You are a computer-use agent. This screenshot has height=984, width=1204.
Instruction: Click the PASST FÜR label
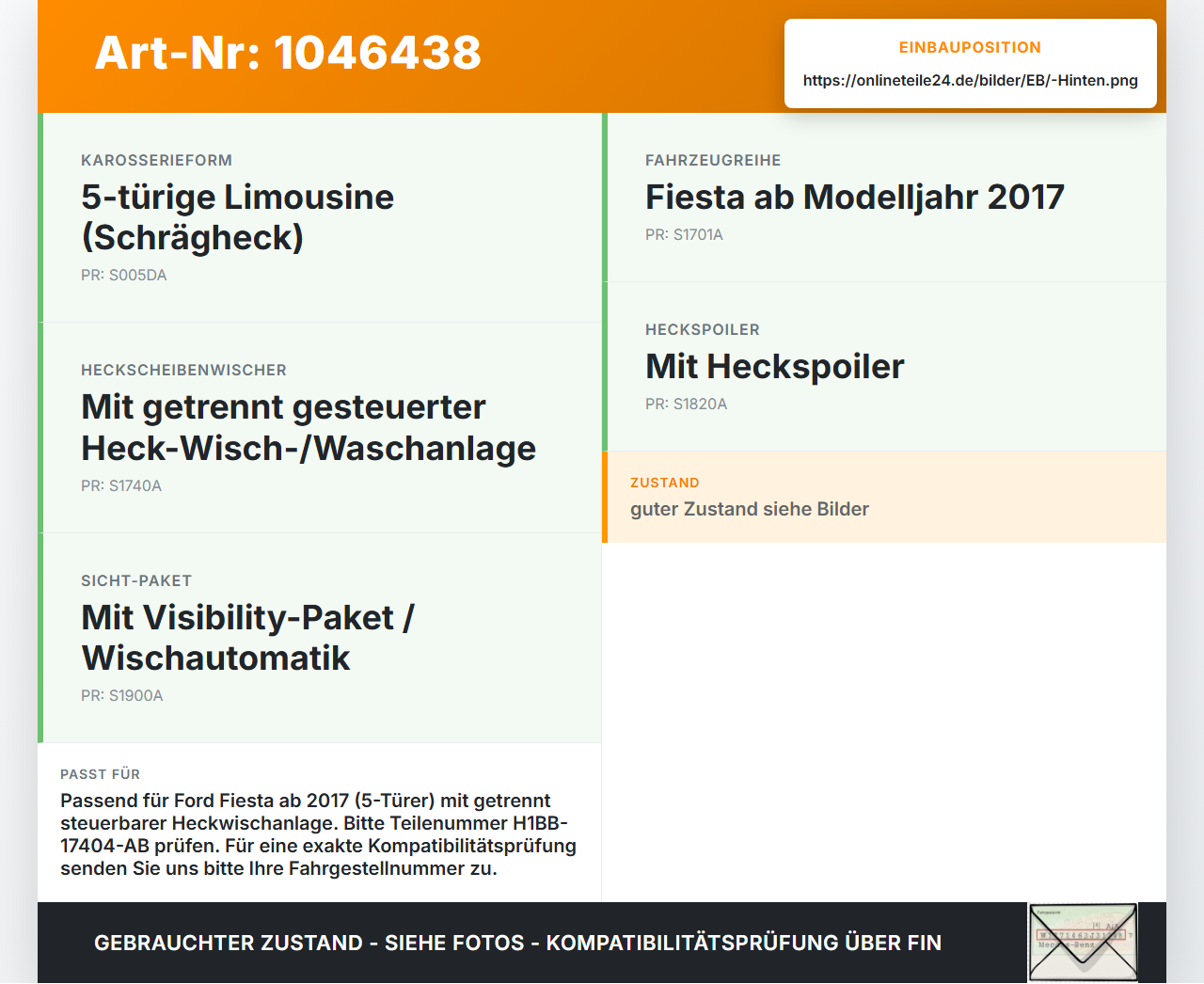pyautogui.click(x=100, y=774)
